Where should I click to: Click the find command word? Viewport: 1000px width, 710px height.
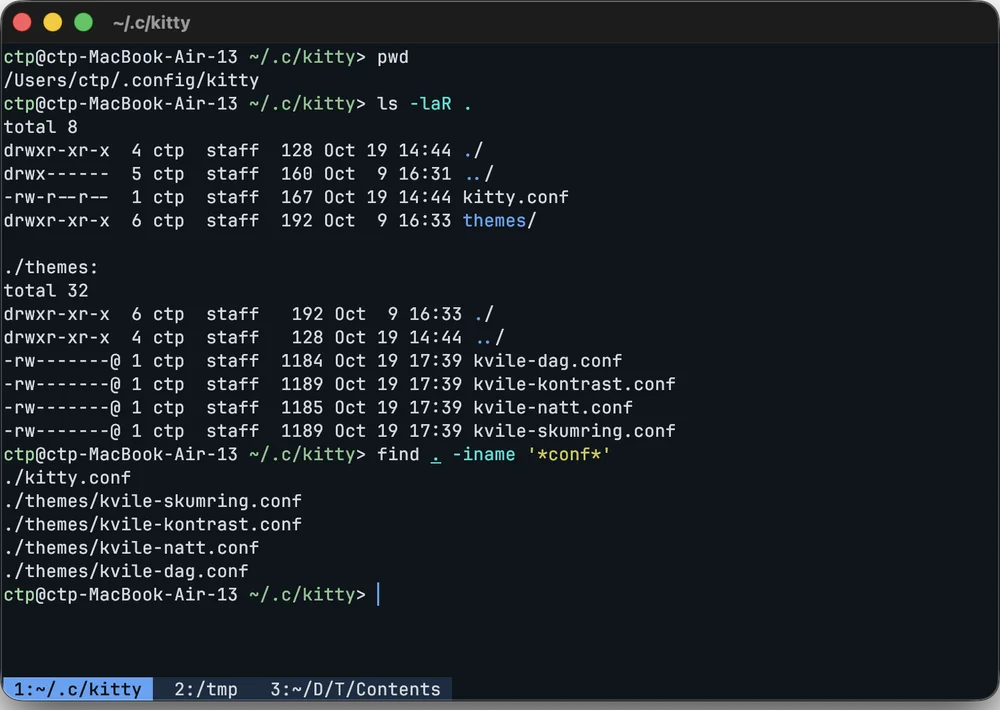pos(398,454)
